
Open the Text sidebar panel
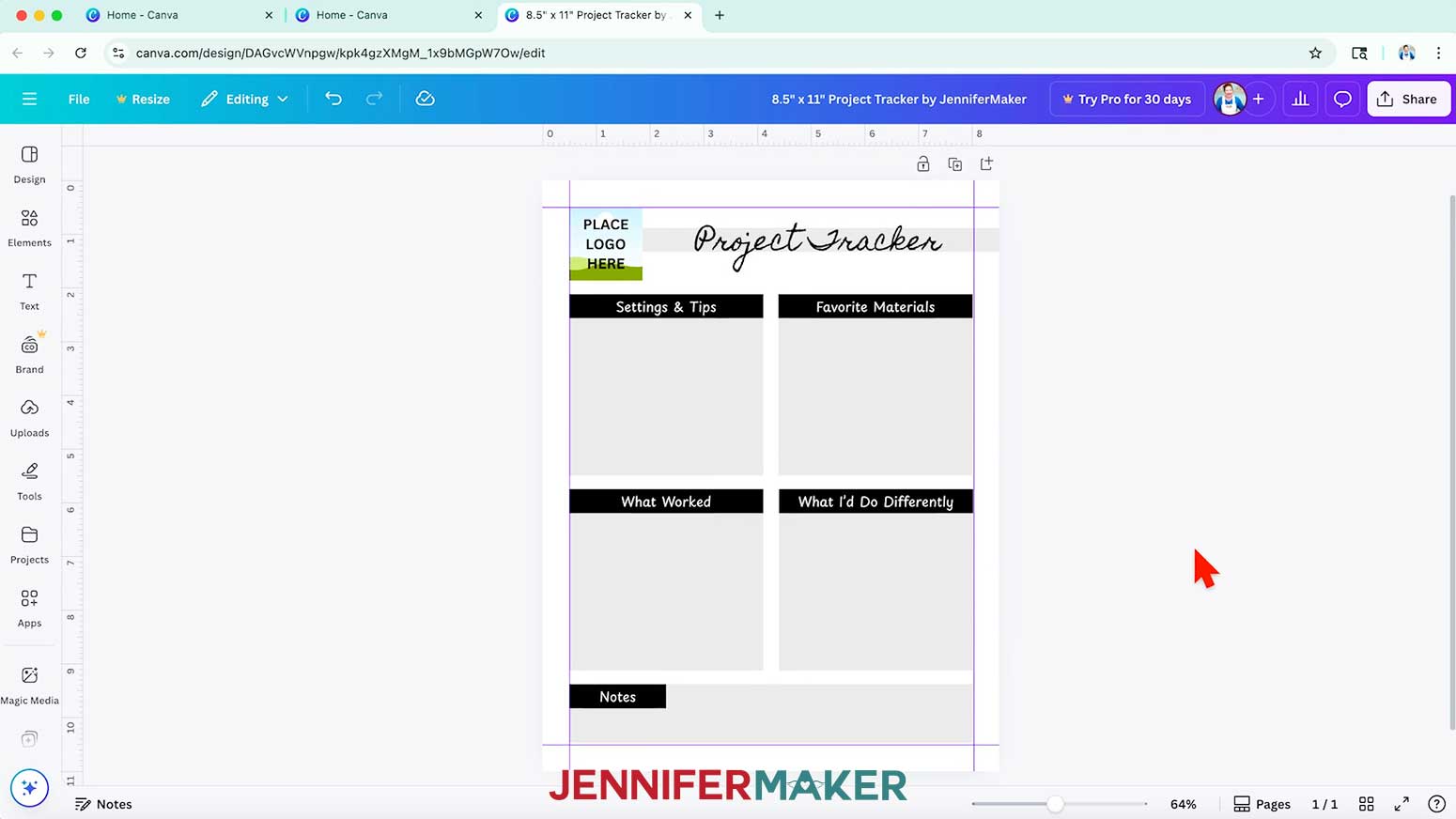(29, 291)
